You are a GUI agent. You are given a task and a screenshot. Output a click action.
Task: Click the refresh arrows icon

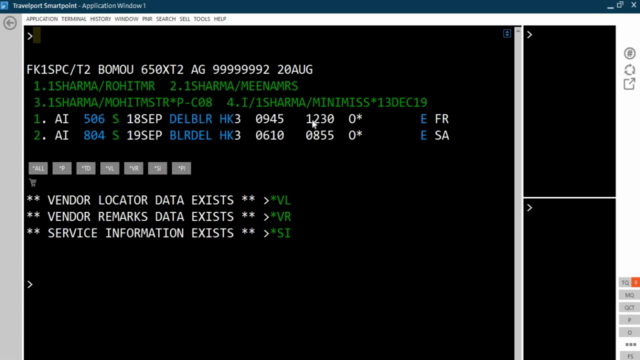[x=629, y=70]
